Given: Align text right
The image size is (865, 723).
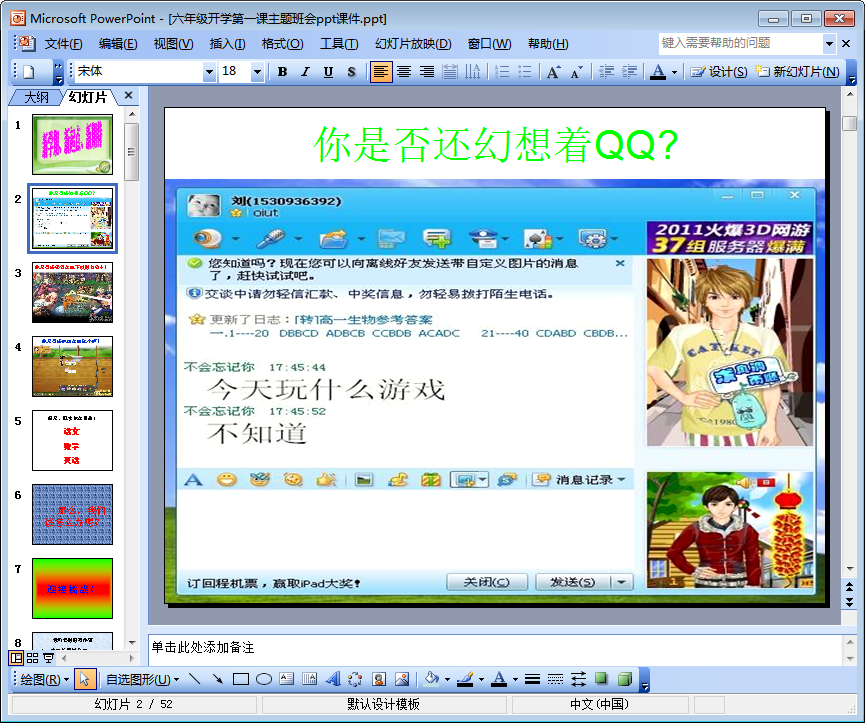Looking at the screenshot, I should pyautogui.click(x=427, y=72).
